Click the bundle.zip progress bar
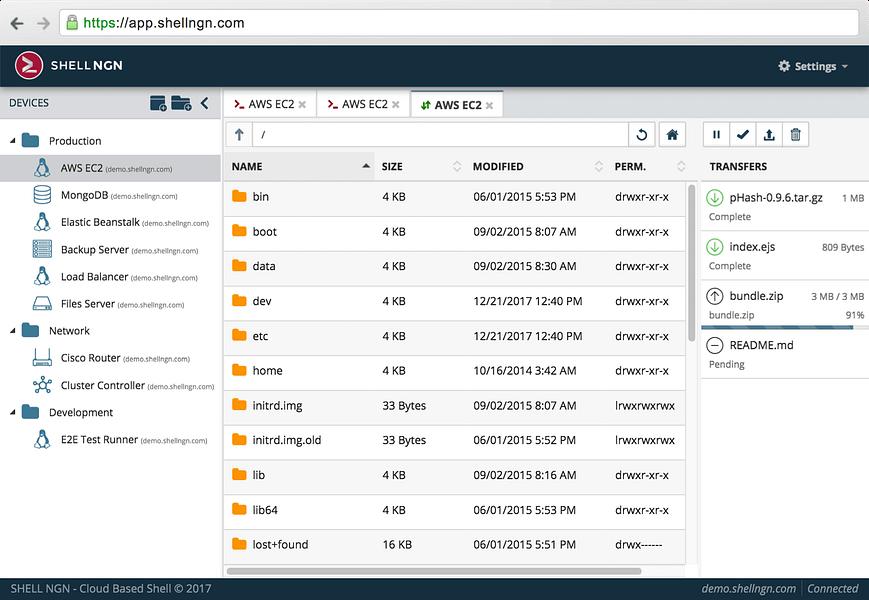 (x=784, y=327)
